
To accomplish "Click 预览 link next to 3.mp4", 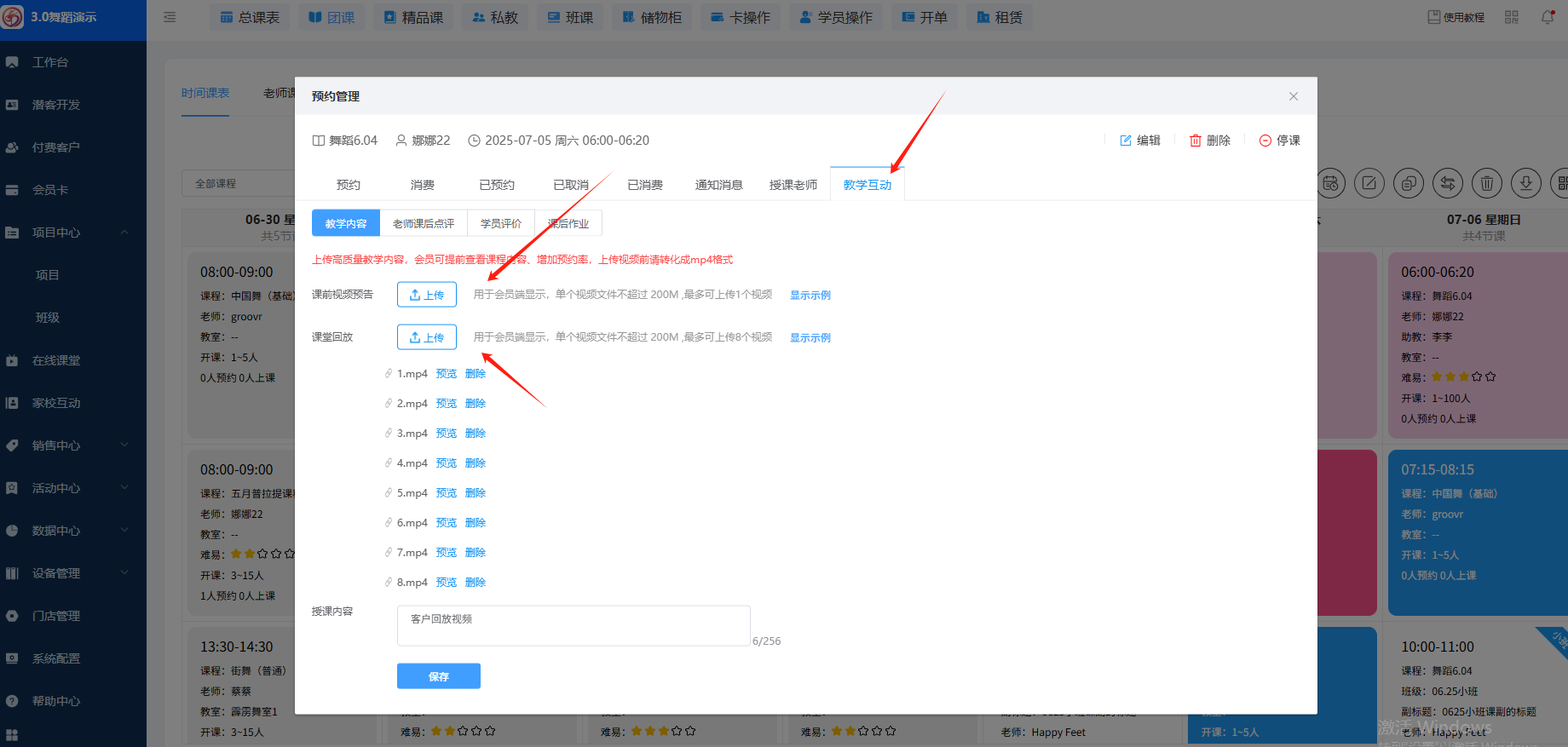I will 447,434.
